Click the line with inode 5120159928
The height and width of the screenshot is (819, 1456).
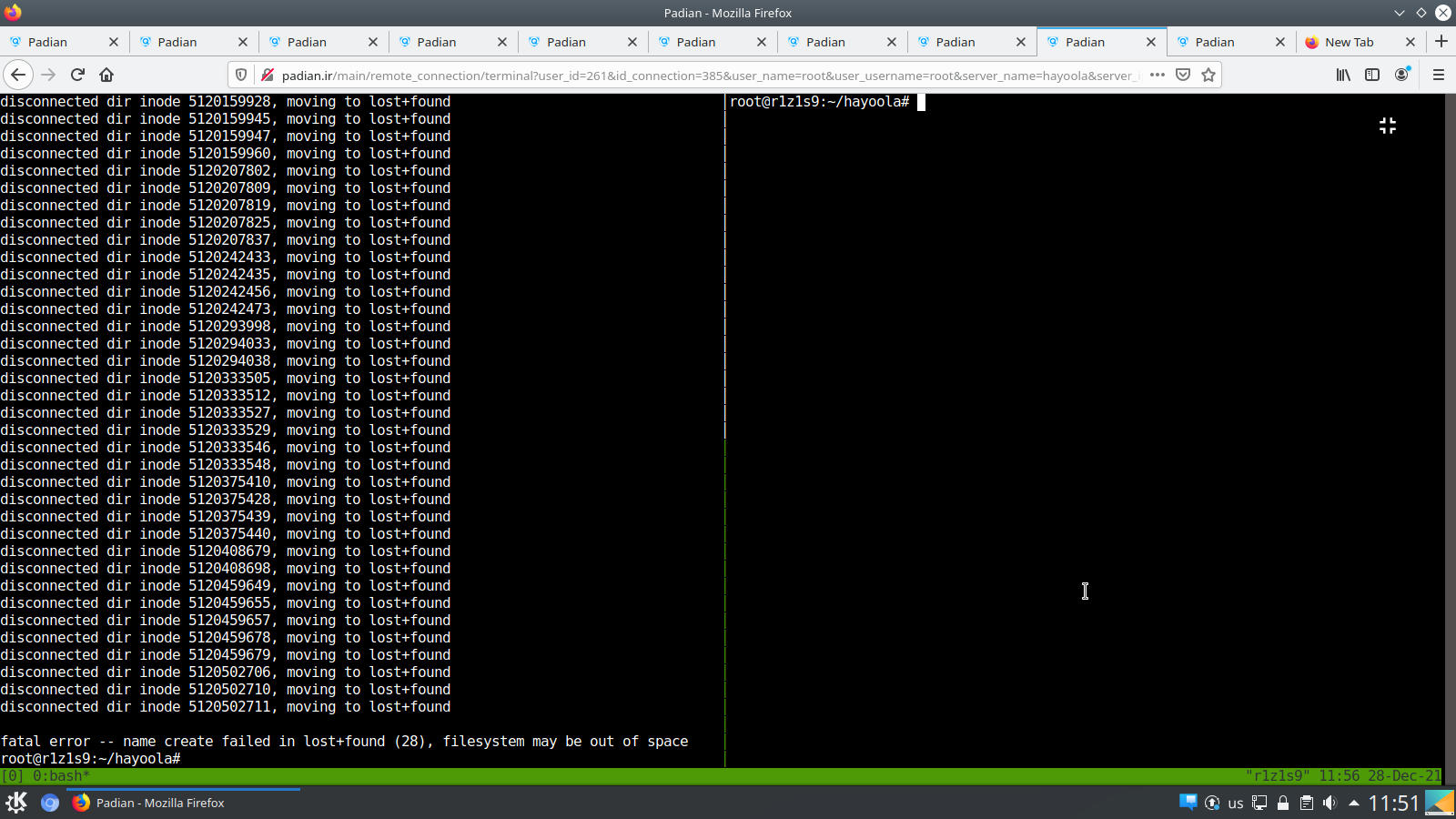226,102
